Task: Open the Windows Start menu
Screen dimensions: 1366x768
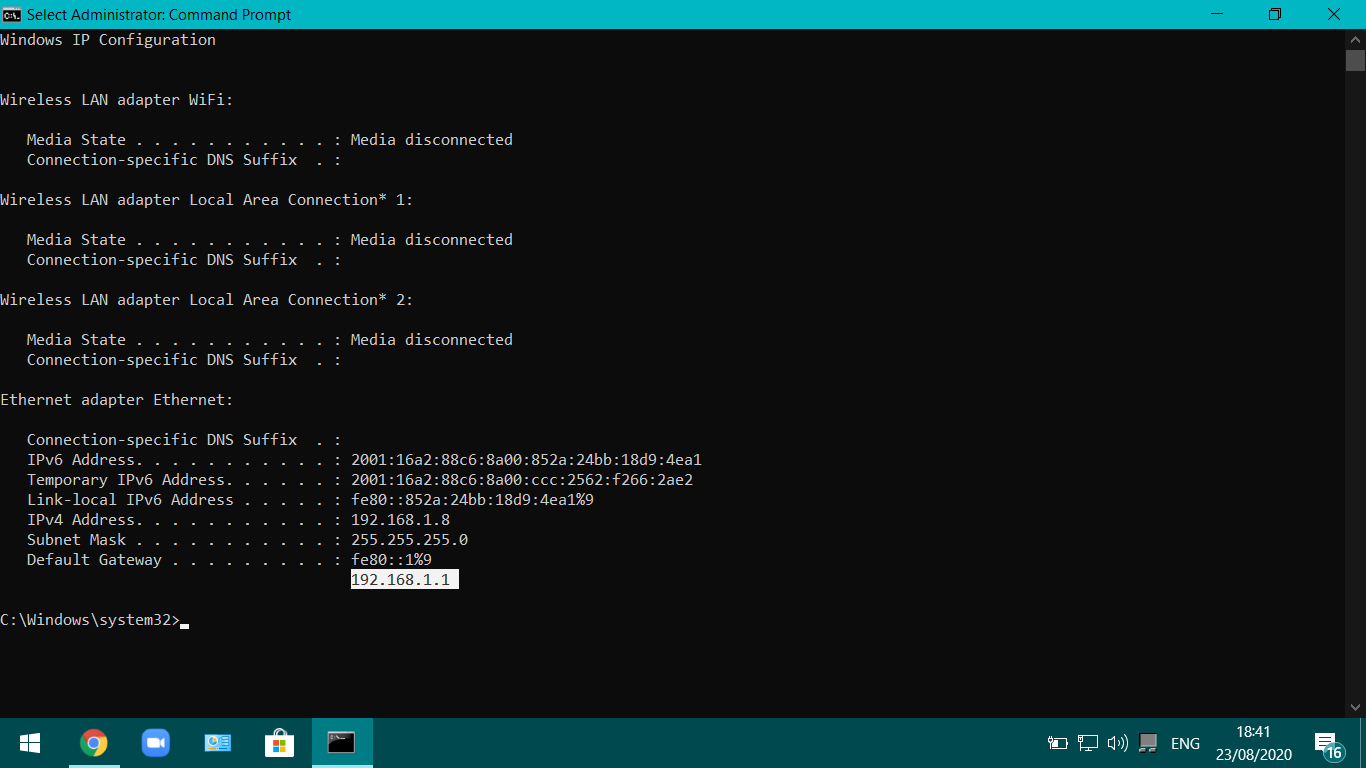Action: pyautogui.click(x=30, y=743)
